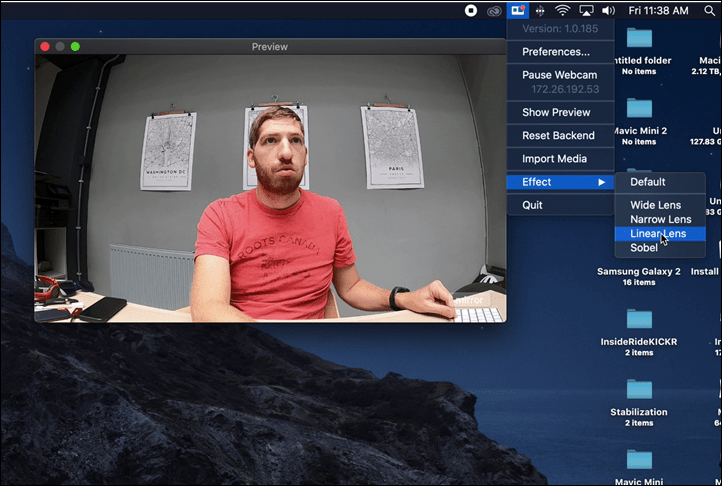Open the Bluetooth menu bar icon
This screenshot has width=722, height=486.
[x=540, y=11]
